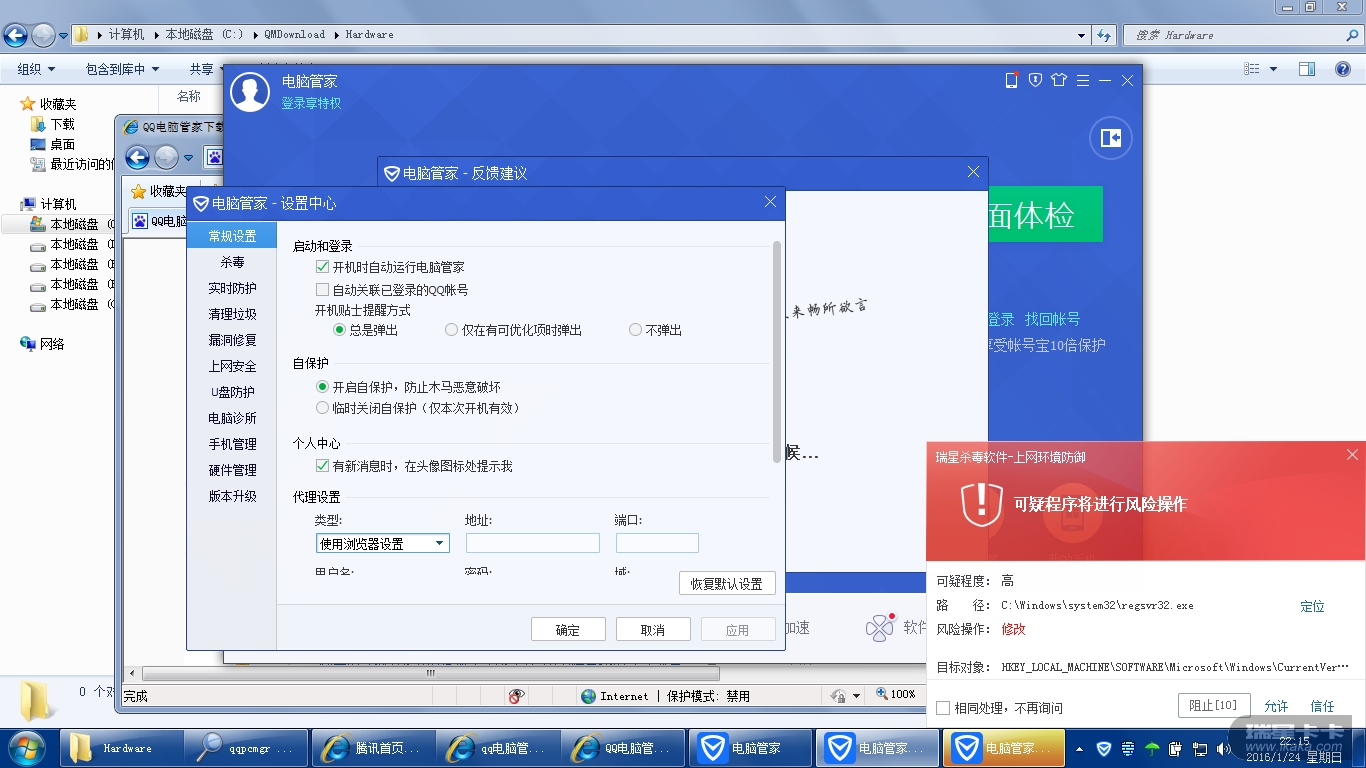
Task: Open the skin (T-shirt) icon in 电脑管家
Action: (x=1059, y=80)
